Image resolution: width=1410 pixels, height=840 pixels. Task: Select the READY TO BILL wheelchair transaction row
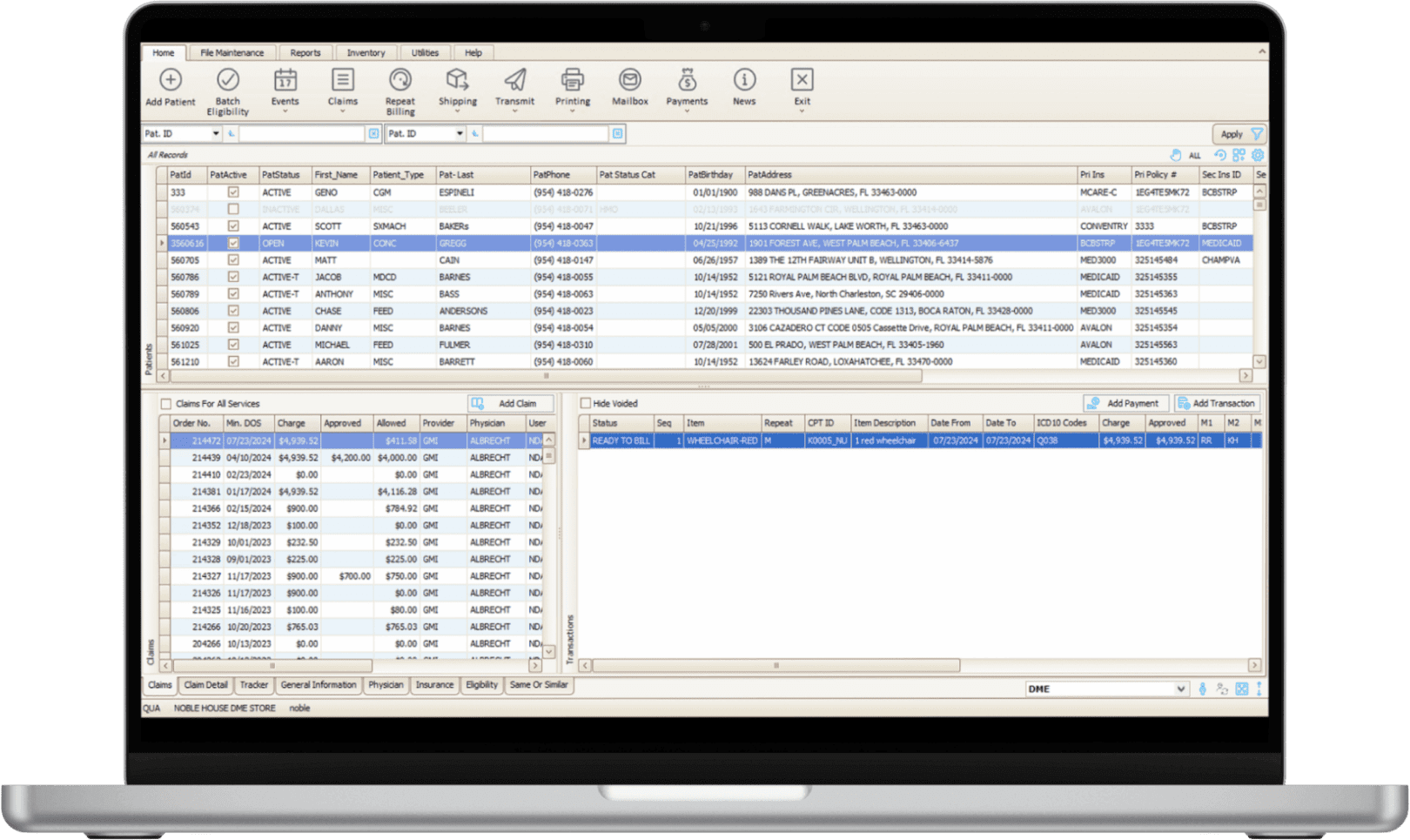pos(783,440)
